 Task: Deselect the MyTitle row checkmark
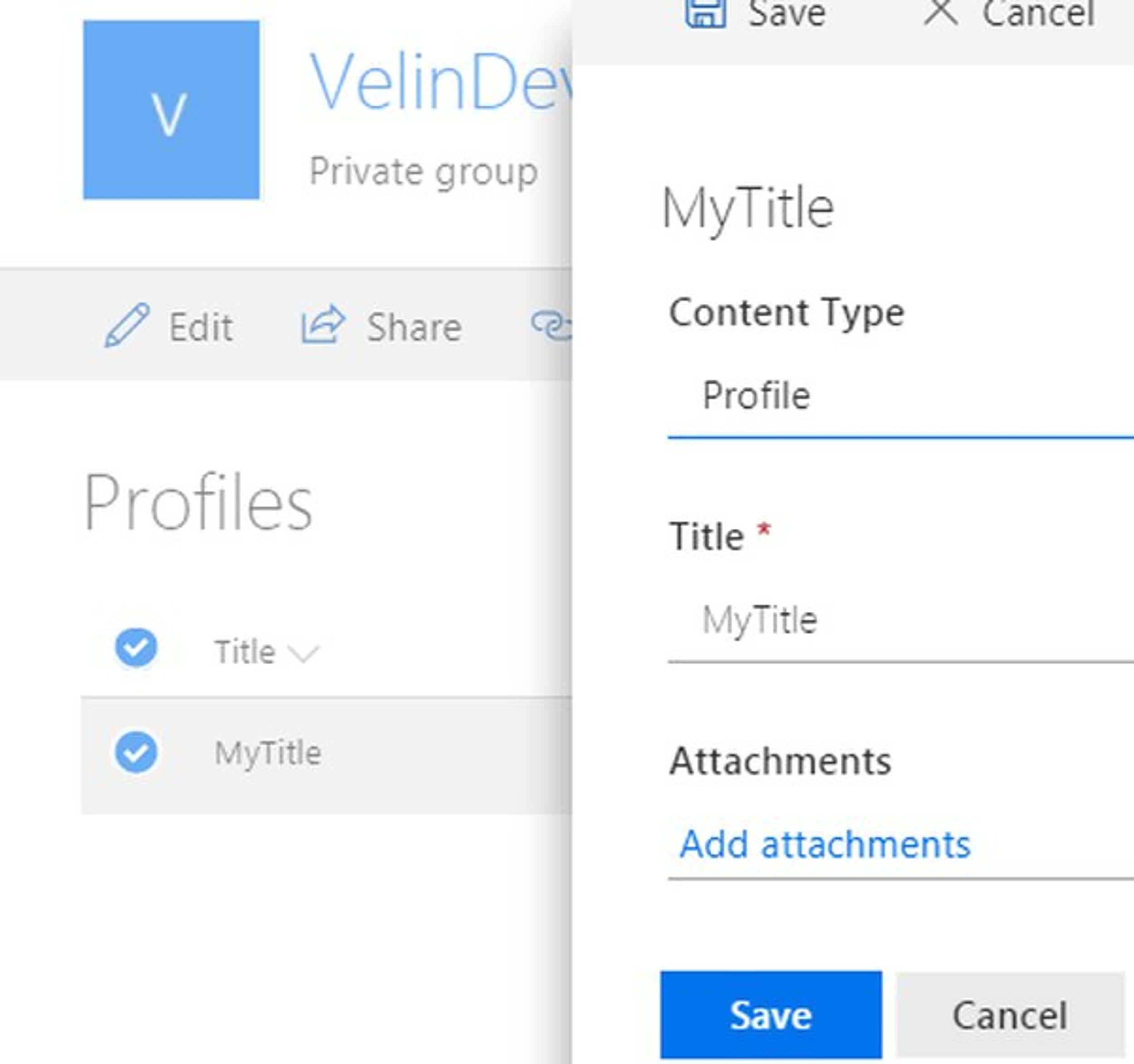pos(137,753)
